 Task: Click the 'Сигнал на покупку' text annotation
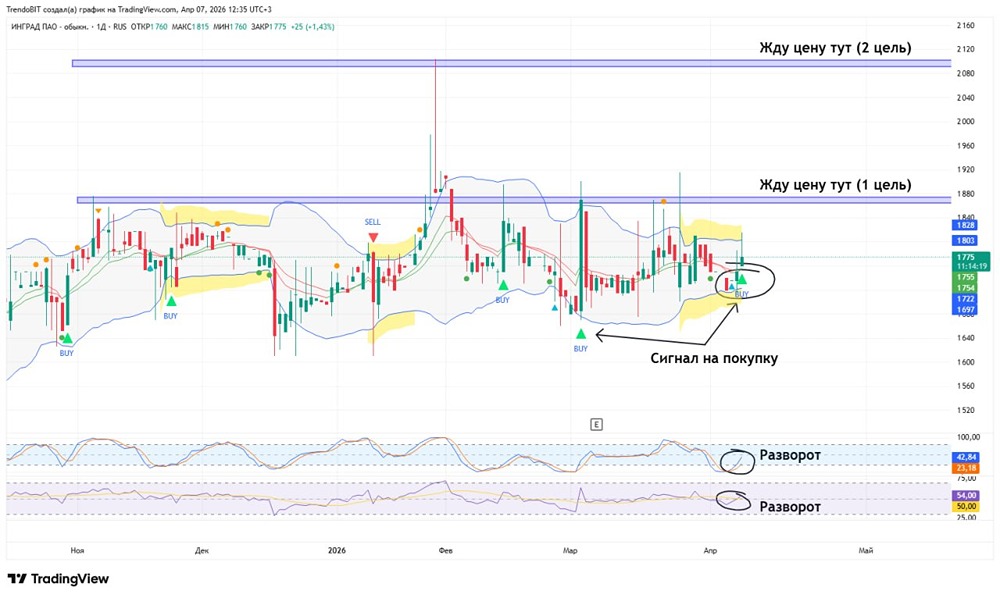point(714,358)
